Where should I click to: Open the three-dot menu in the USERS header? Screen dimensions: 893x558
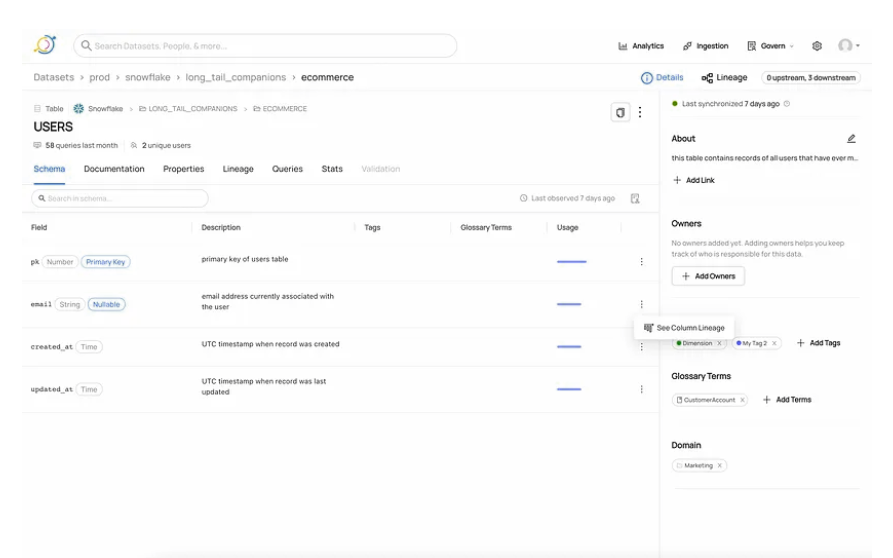640,113
